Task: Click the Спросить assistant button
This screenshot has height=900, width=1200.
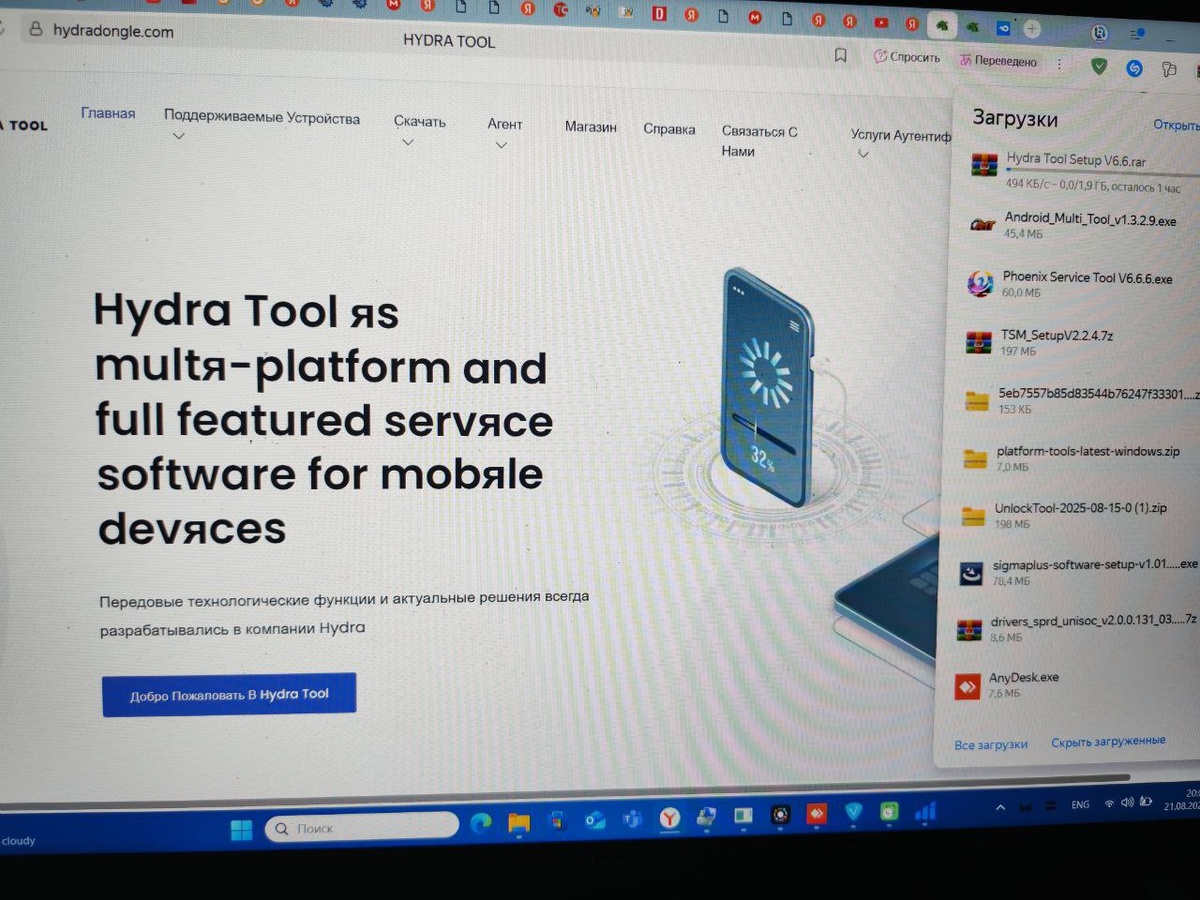Action: point(906,58)
